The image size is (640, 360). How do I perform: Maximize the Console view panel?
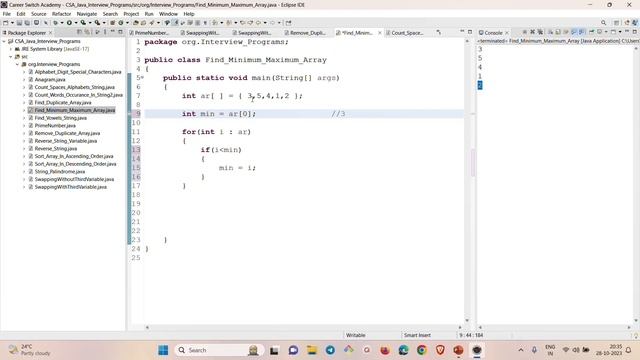tap(635, 32)
